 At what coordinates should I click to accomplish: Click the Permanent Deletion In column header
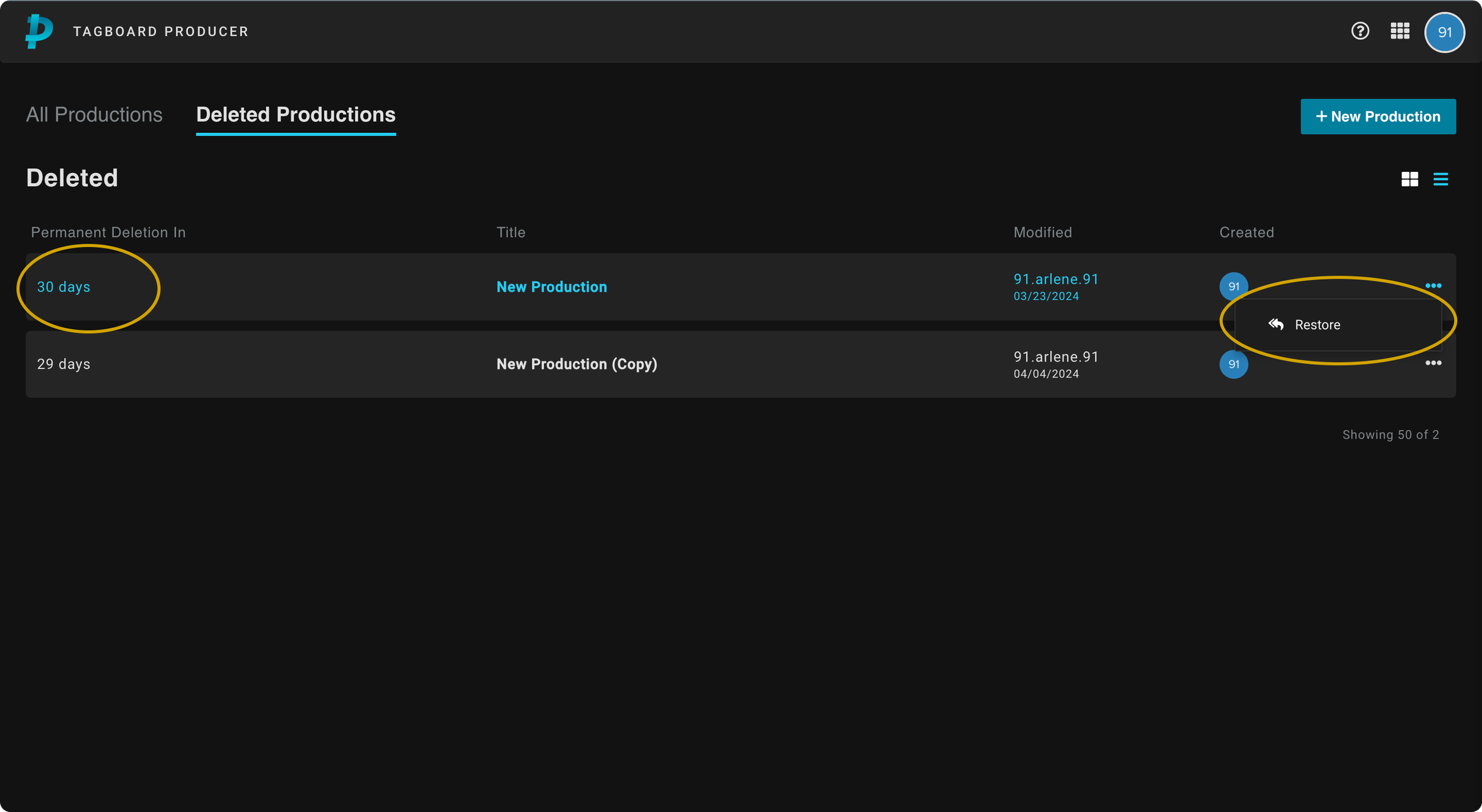108,232
